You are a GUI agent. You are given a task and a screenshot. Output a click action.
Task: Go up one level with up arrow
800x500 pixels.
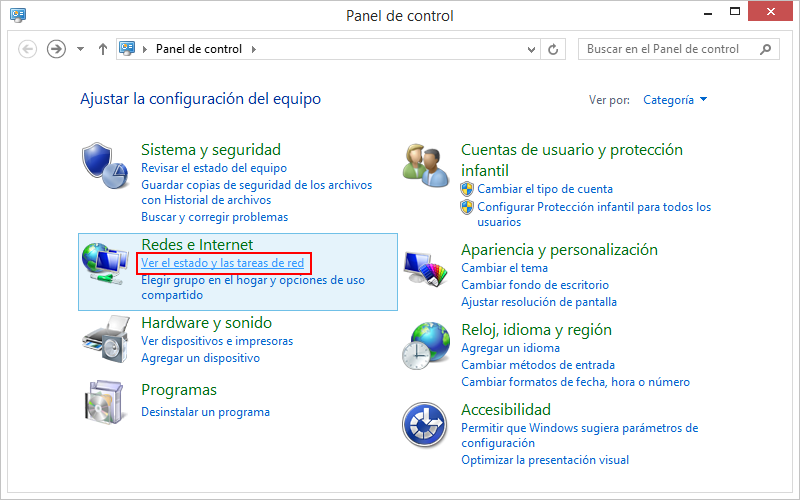click(102, 49)
